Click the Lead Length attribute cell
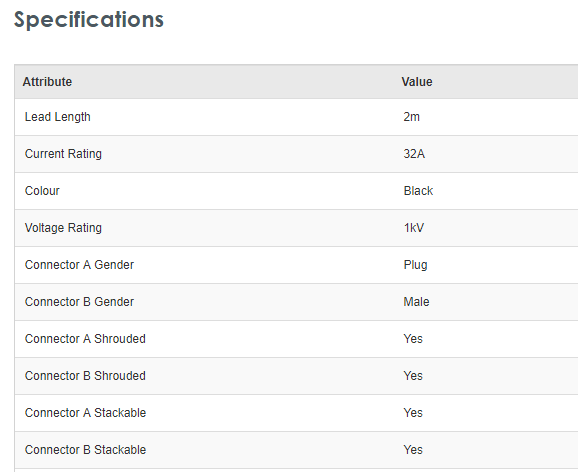578x472 pixels. point(58,117)
